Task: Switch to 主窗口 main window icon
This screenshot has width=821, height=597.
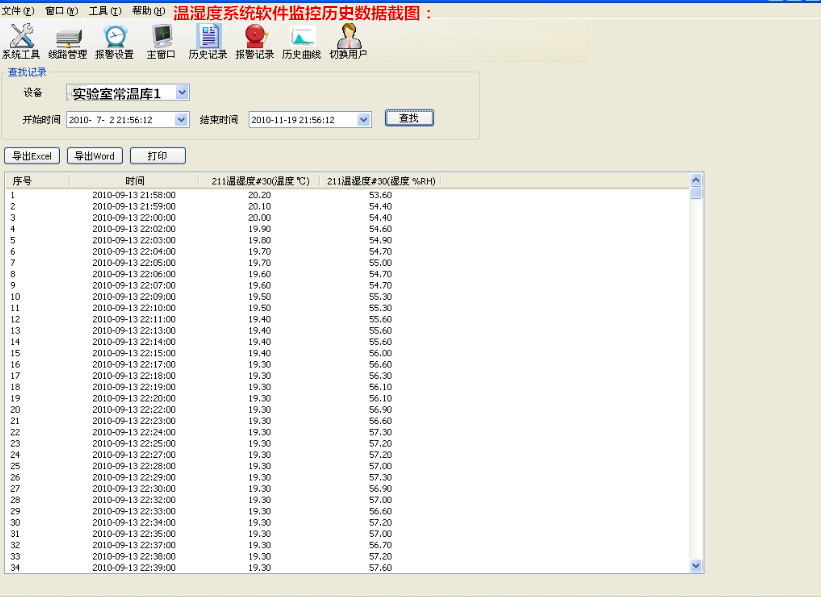Action: 161,38
